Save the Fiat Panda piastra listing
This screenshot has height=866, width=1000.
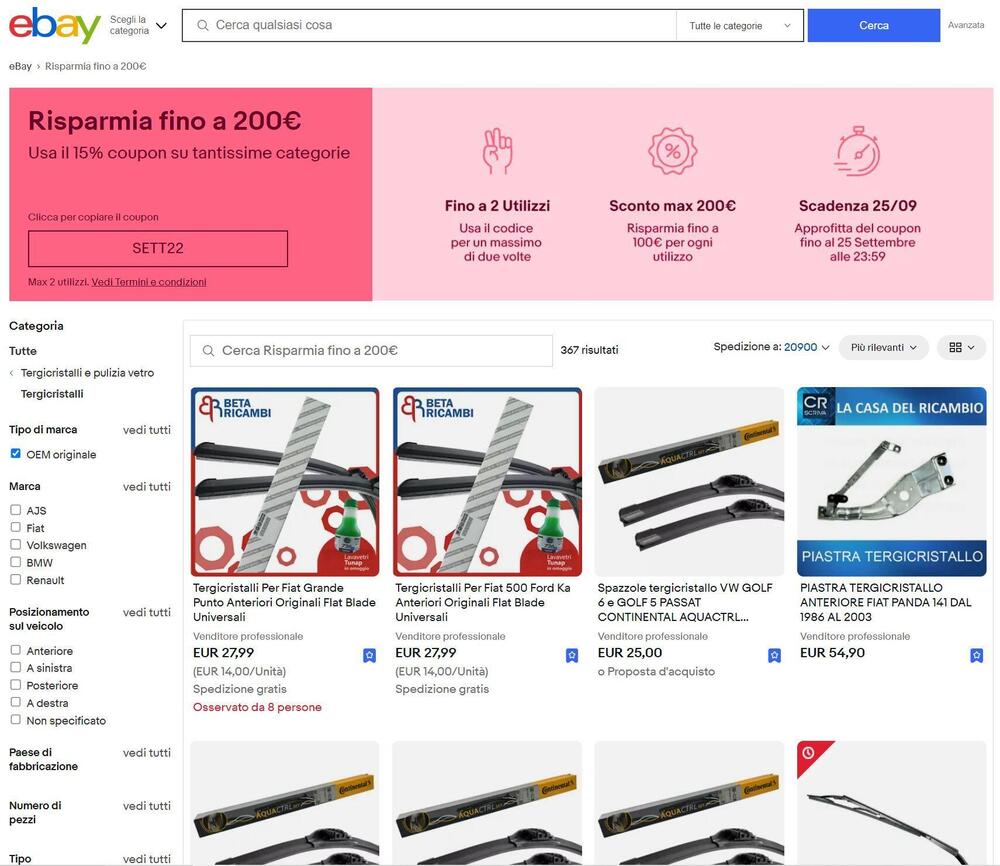[x=976, y=655]
